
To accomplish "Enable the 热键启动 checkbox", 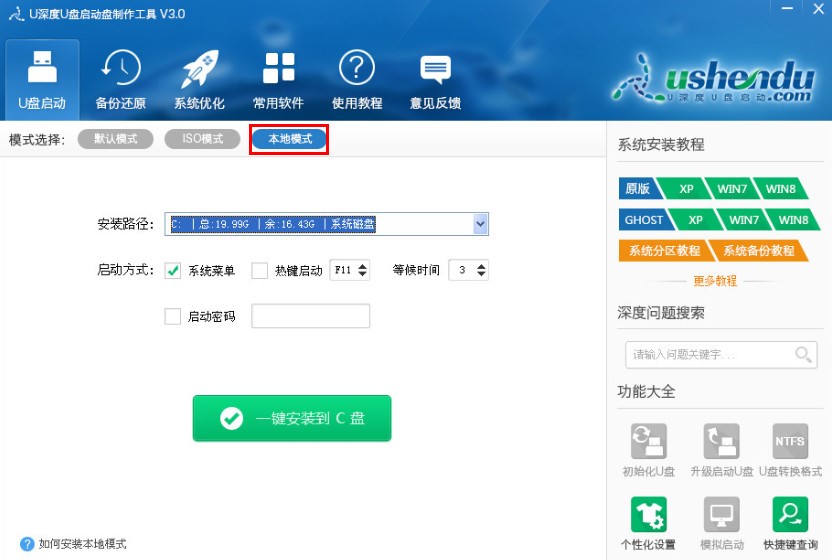I will pyautogui.click(x=259, y=271).
